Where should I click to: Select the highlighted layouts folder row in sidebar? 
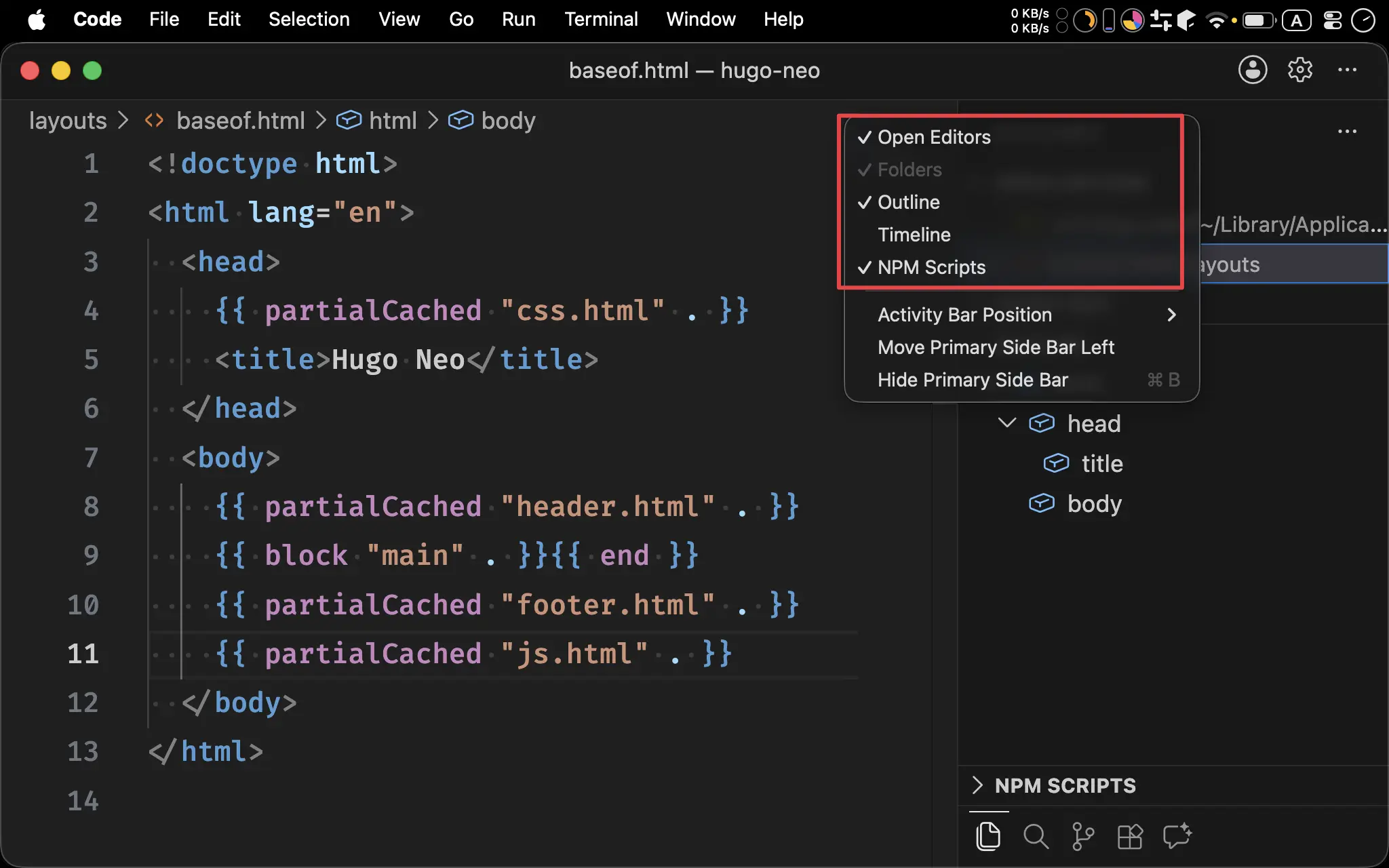coord(1294,264)
